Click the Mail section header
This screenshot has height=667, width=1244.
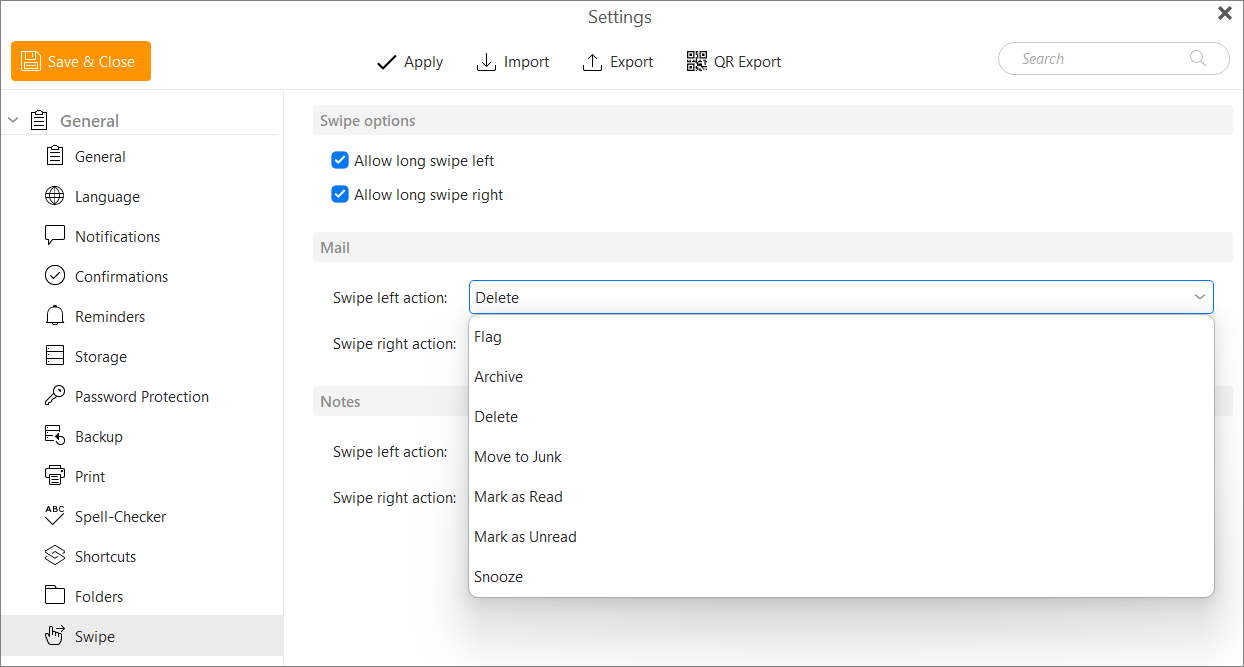(773, 247)
